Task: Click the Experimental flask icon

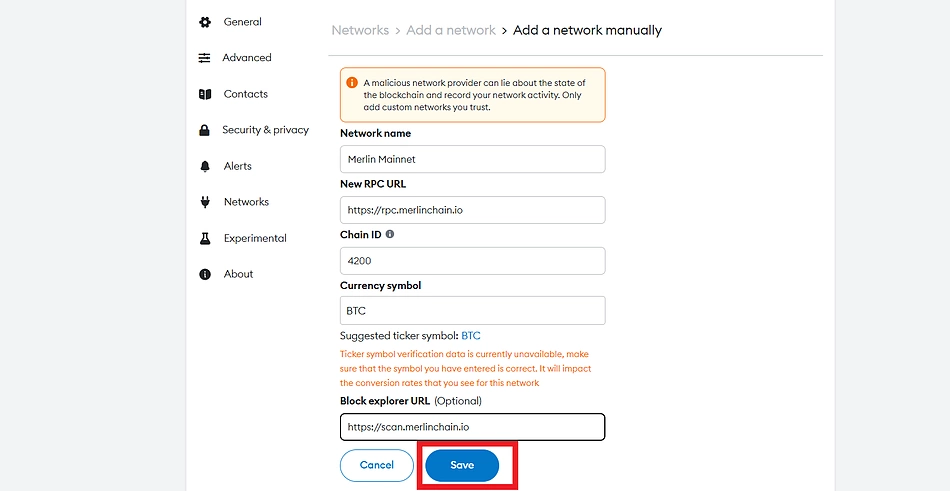Action: (205, 238)
